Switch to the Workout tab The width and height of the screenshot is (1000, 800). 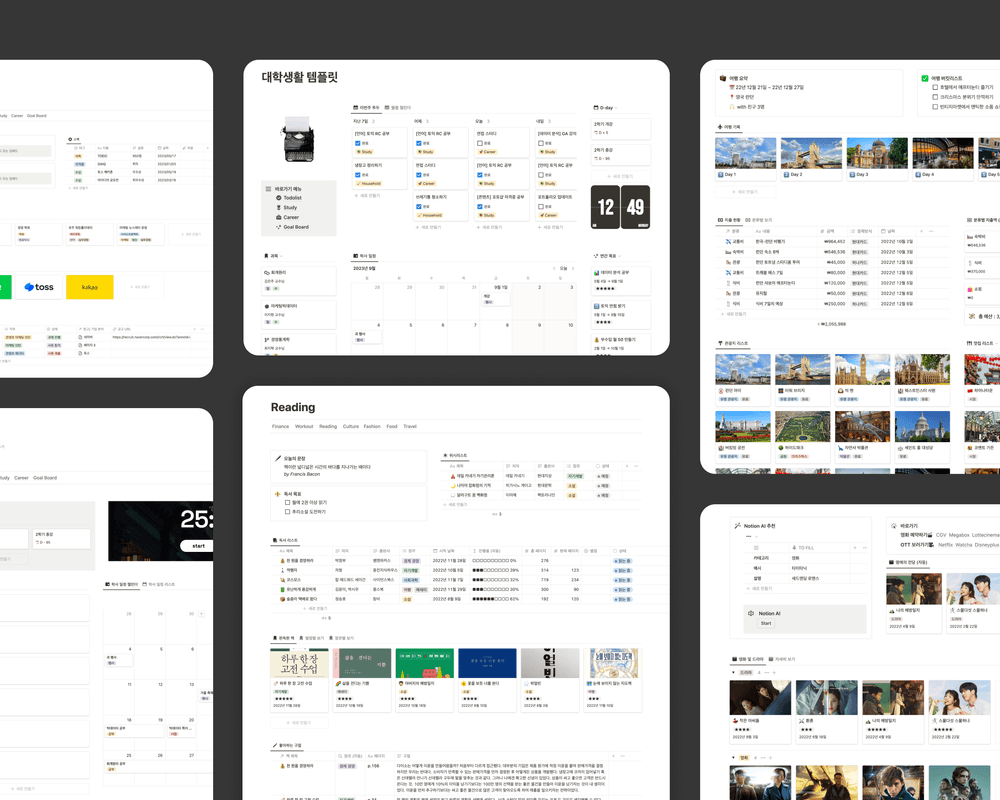pos(304,426)
